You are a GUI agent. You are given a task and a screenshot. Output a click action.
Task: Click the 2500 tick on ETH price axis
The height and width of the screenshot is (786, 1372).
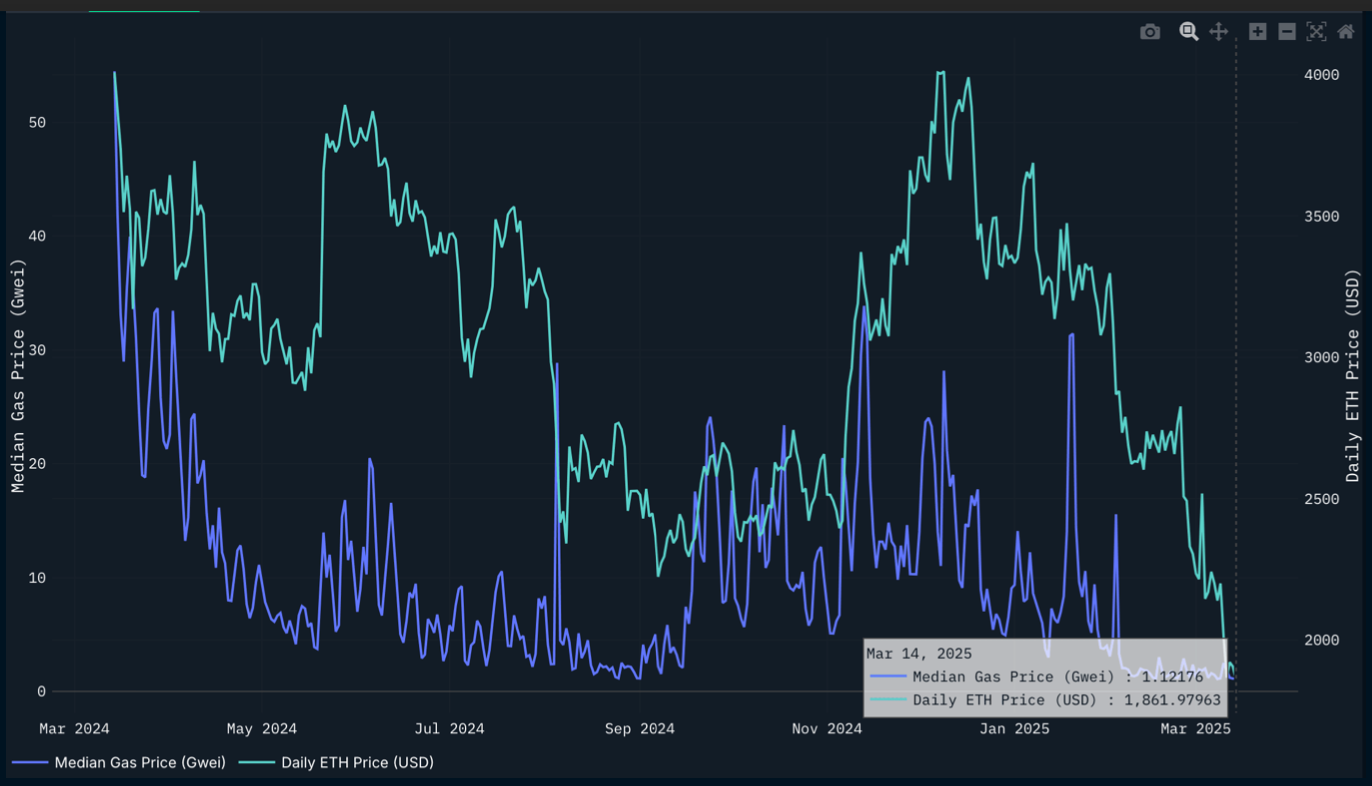pos(1320,499)
